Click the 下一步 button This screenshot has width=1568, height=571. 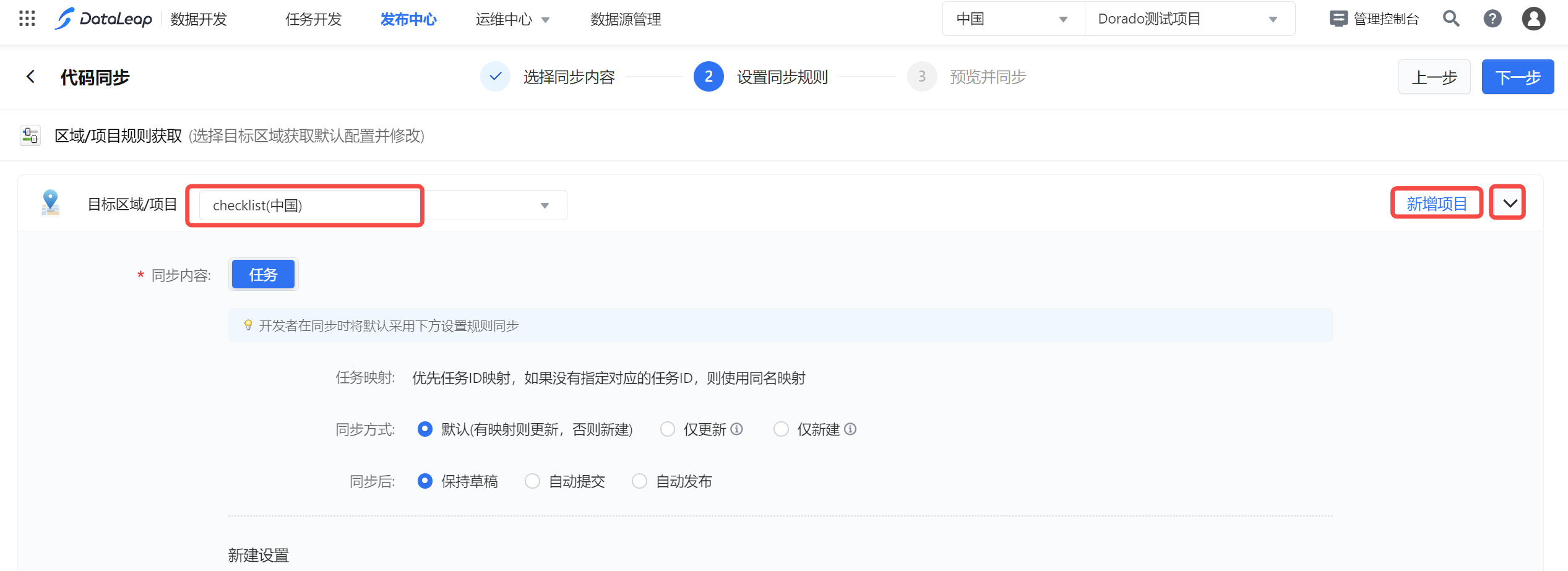pyautogui.click(x=1517, y=77)
